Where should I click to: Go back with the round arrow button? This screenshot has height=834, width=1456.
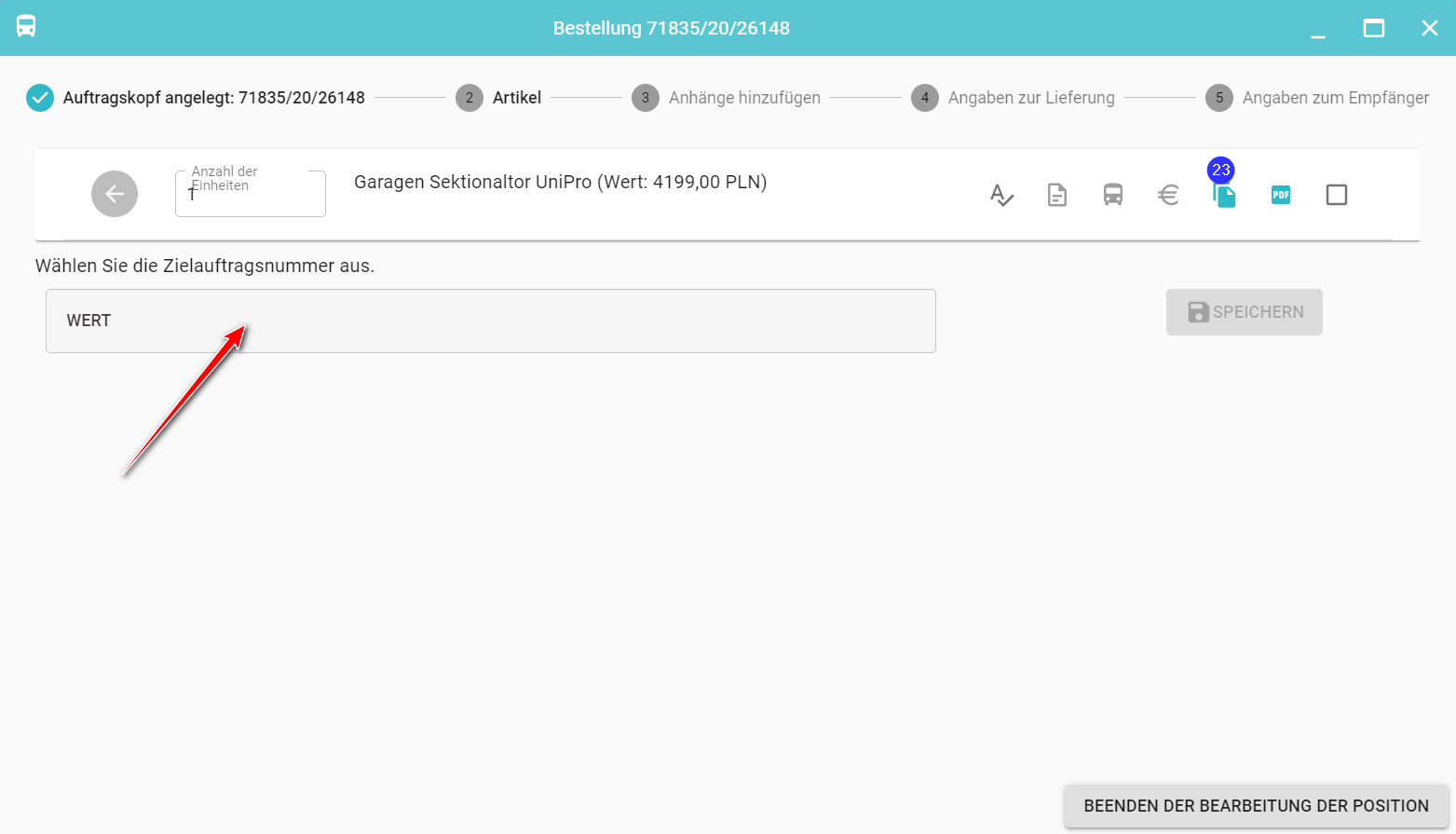click(x=115, y=194)
